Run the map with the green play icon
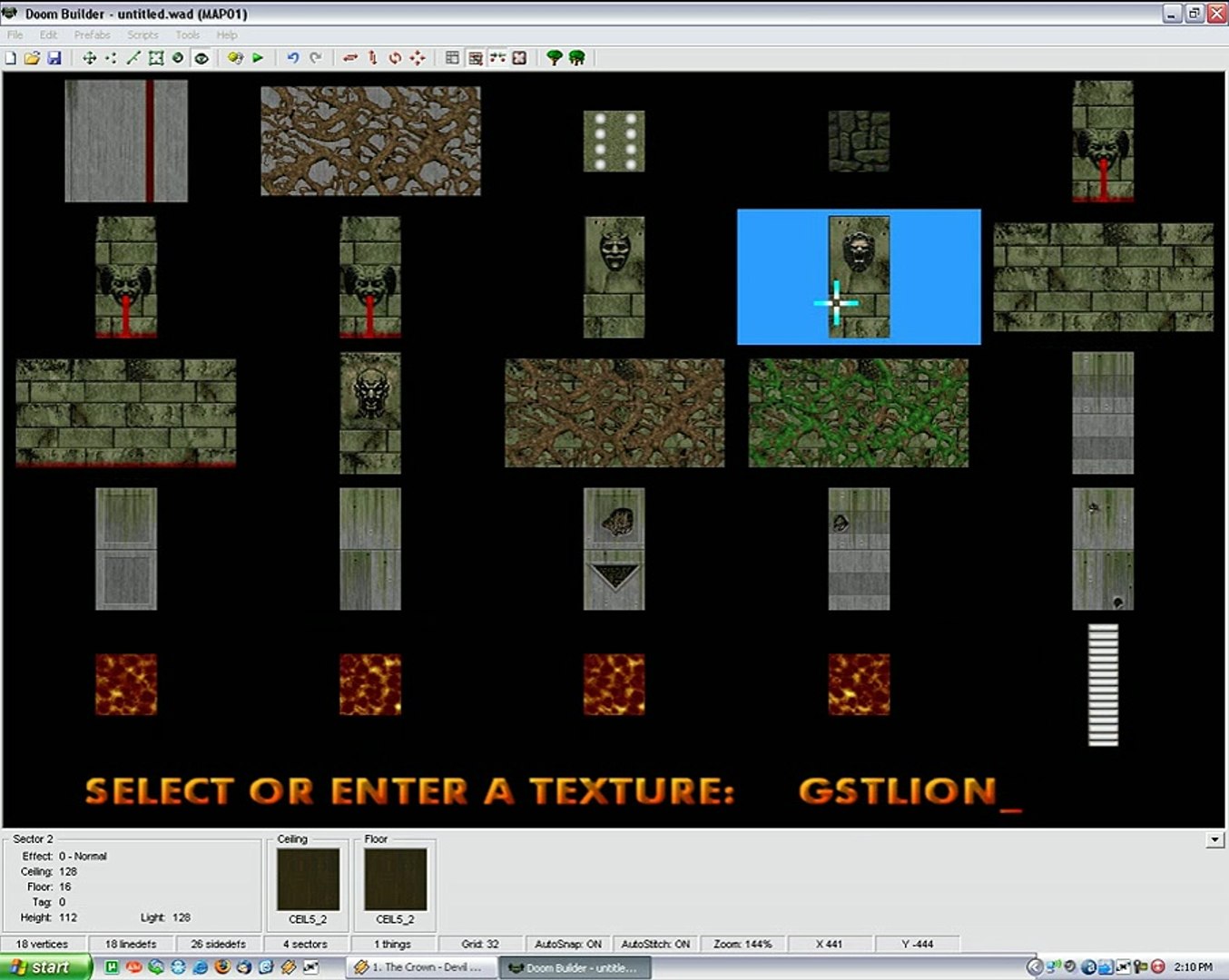 [x=258, y=58]
